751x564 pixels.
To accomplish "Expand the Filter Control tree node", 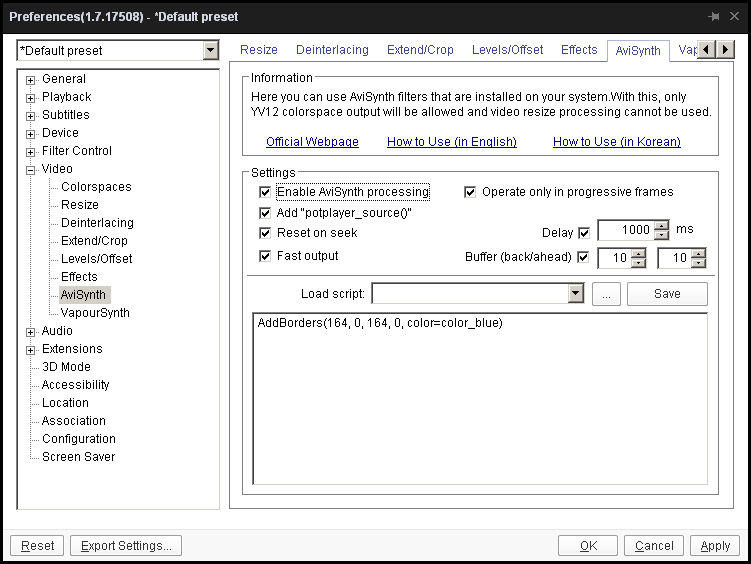I will click(30, 152).
